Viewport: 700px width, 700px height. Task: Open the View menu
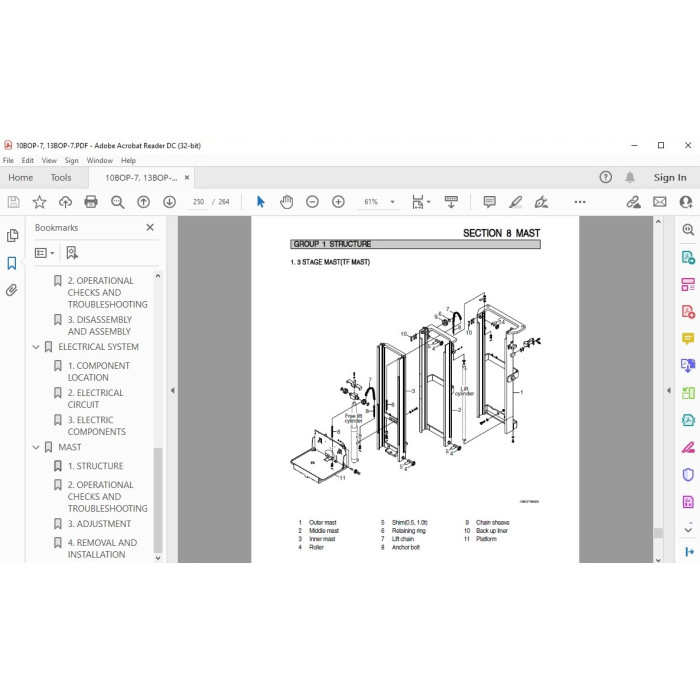49,160
